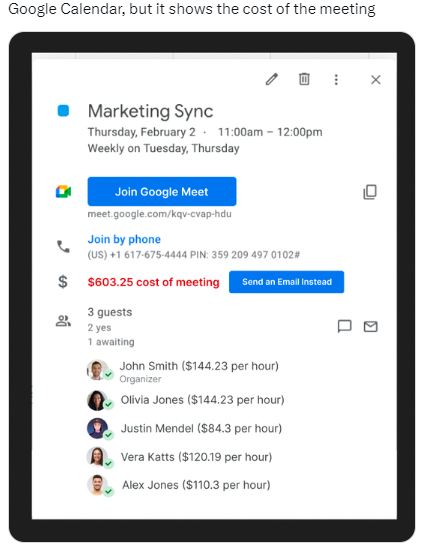The width and height of the screenshot is (421, 546).
Task: Click Vera Katts's avatar photo
Action: tap(97, 457)
